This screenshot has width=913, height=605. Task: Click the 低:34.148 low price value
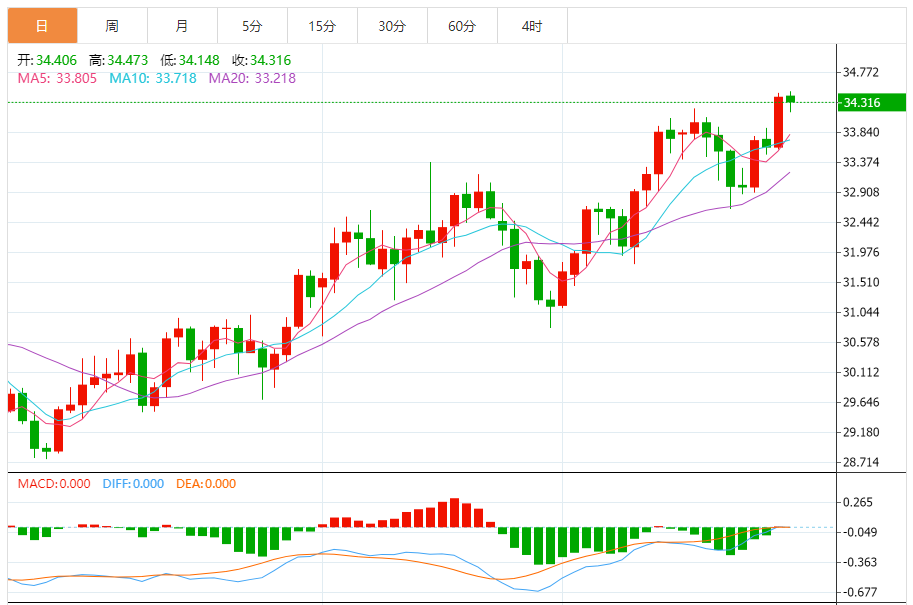(190, 60)
